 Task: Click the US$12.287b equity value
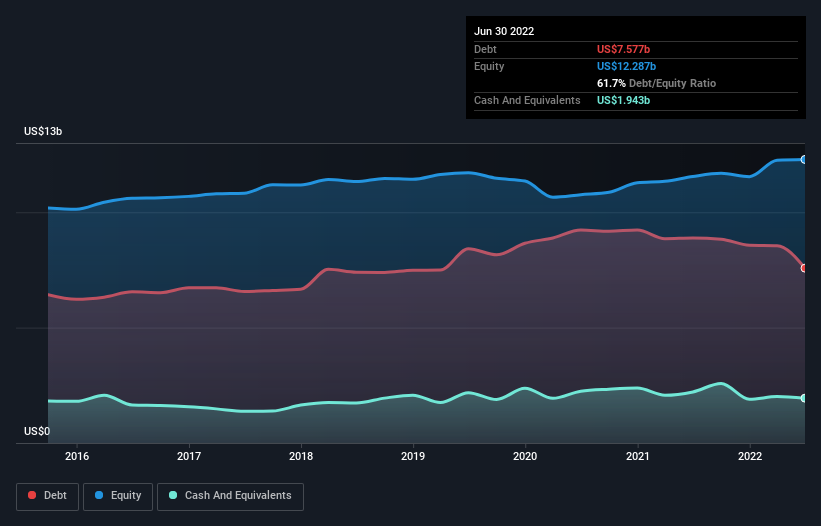626,66
